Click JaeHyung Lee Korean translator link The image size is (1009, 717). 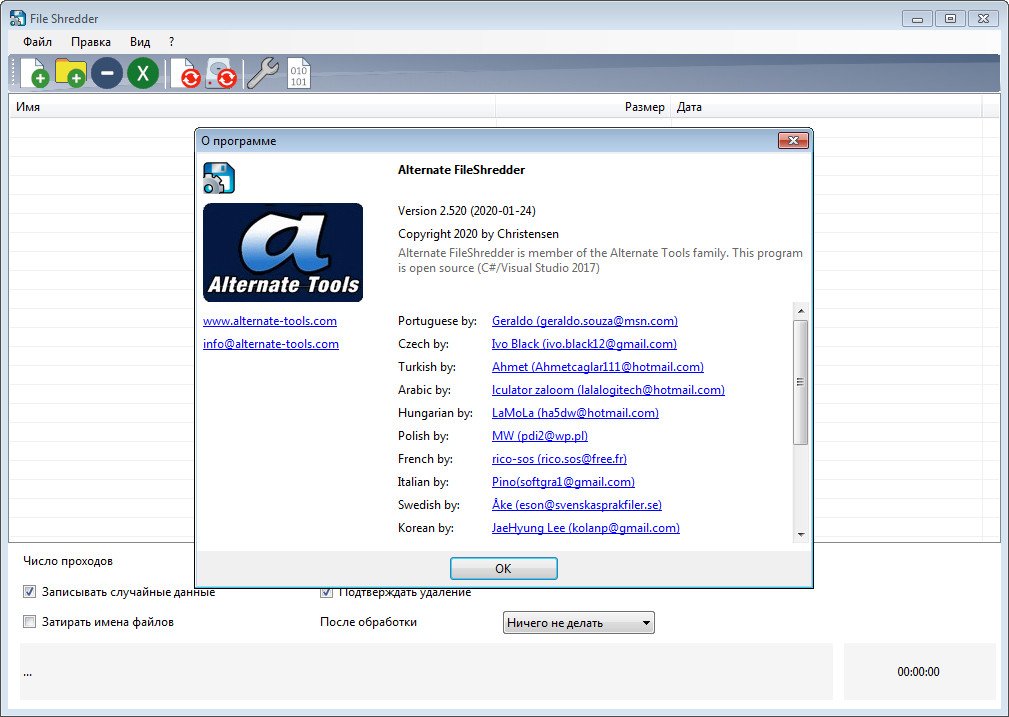[586, 528]
